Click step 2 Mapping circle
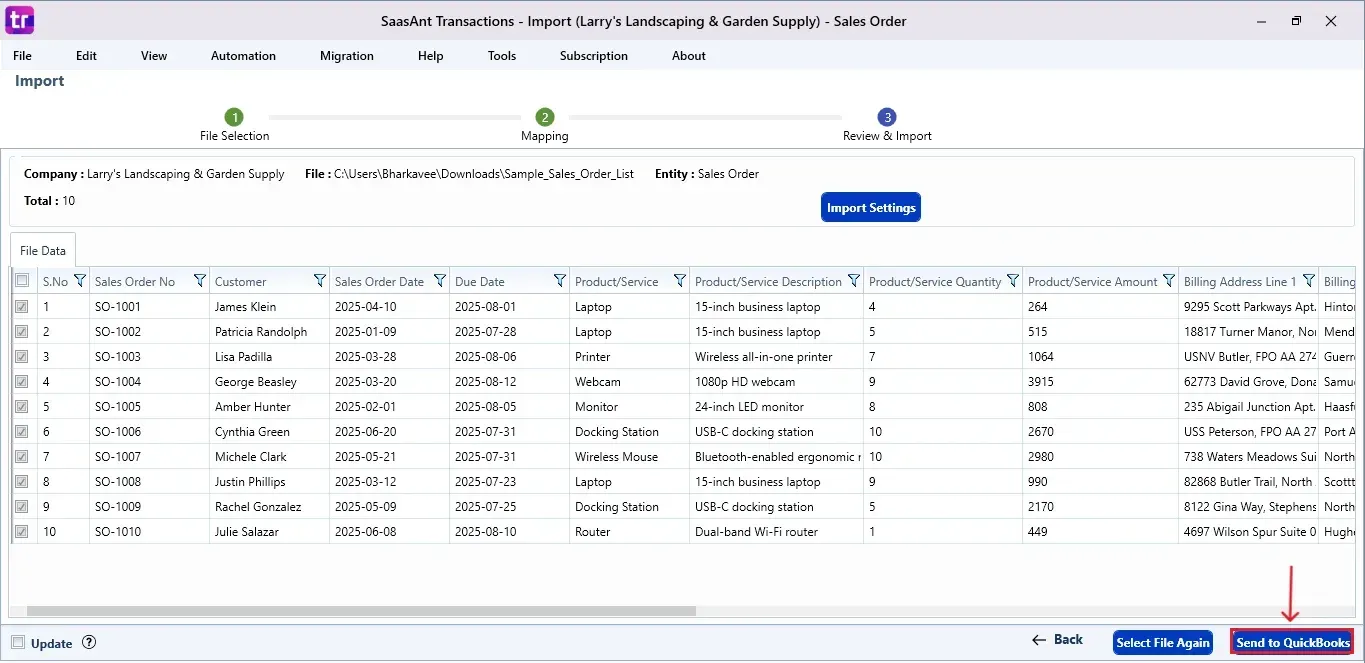Image resolution: width=1365 pixels, height=663 pixels. [544, 117]
